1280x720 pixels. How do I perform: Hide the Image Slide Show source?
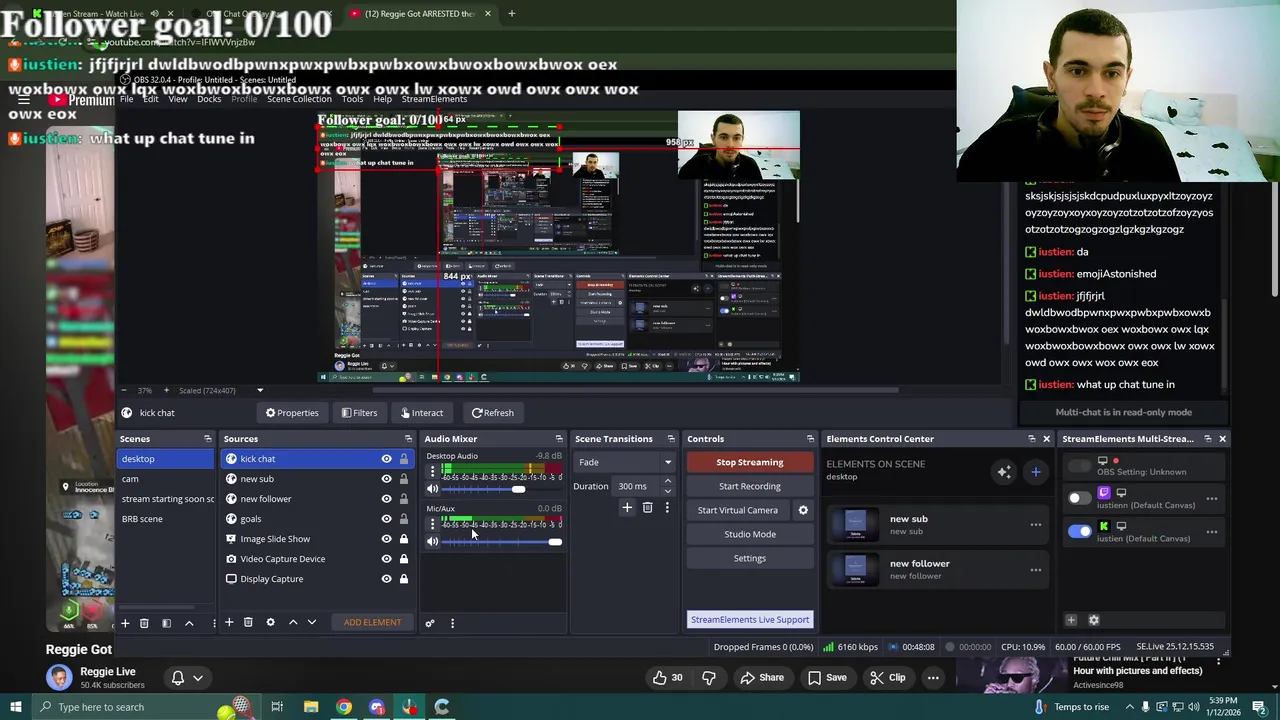pos(386,539)
